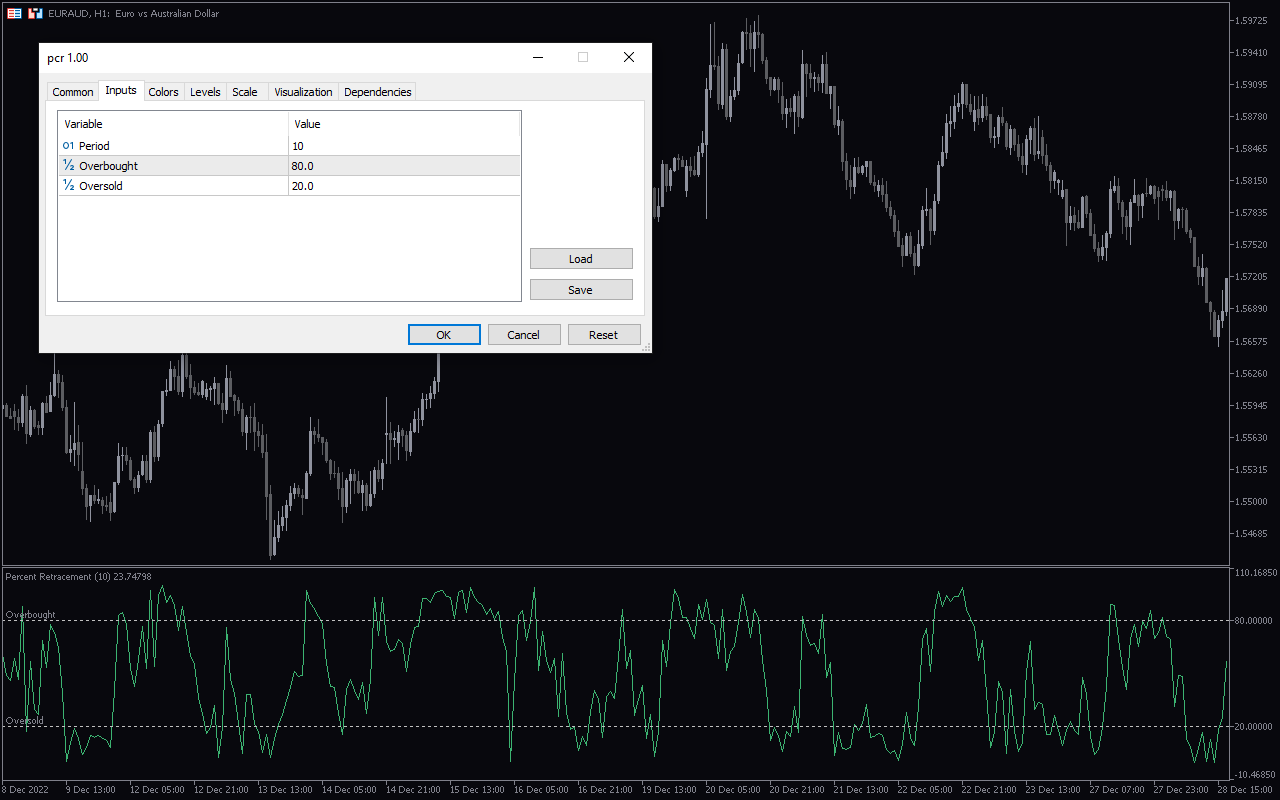Image resolution: width=1280 pixels, height=800 pixels.
Task: Click the pcr 1.00 dialog title
Action: point(68,58)
